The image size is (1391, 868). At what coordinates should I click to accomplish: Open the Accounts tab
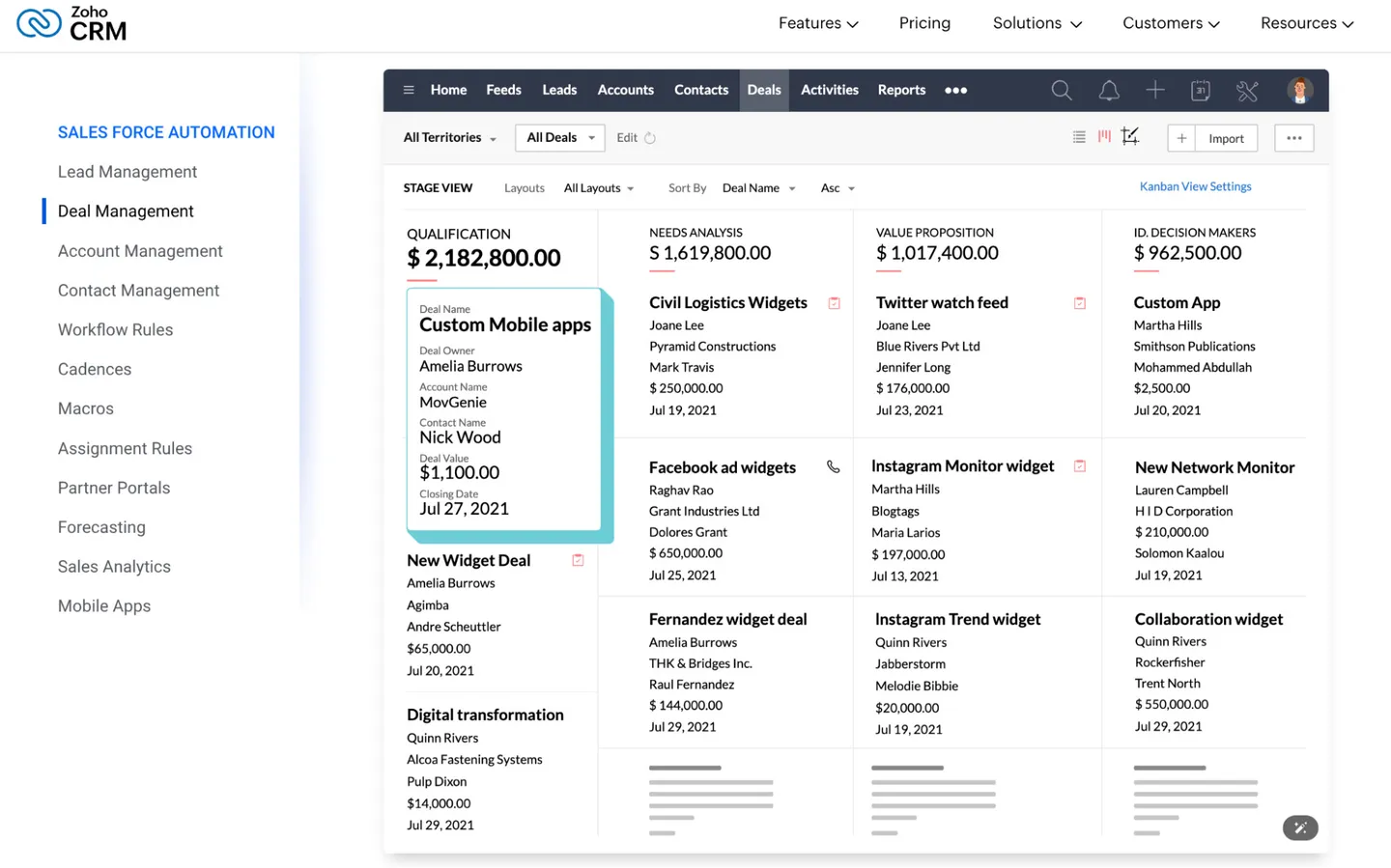pyautogui.click(x=625, y=90)
